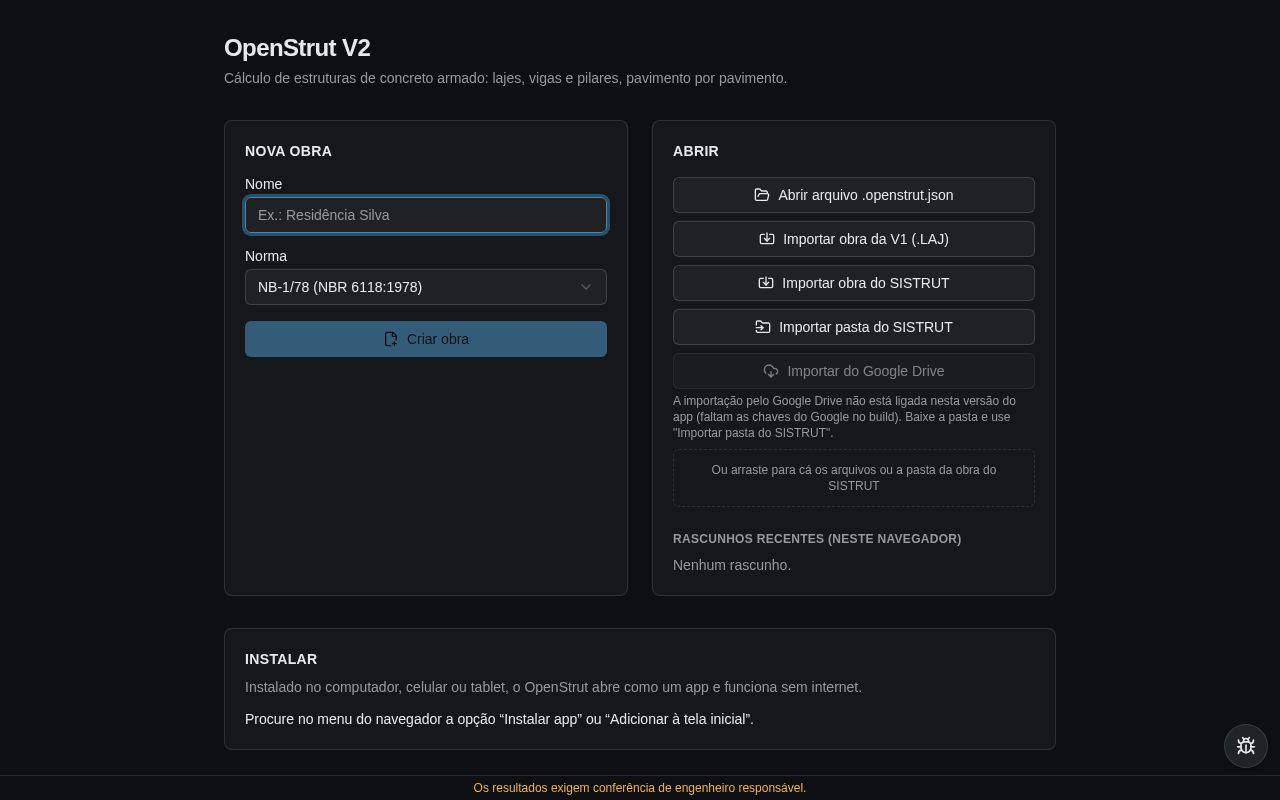Click the Nome project name field
This screenshot has height=800, width=1280.
(426, 215)
